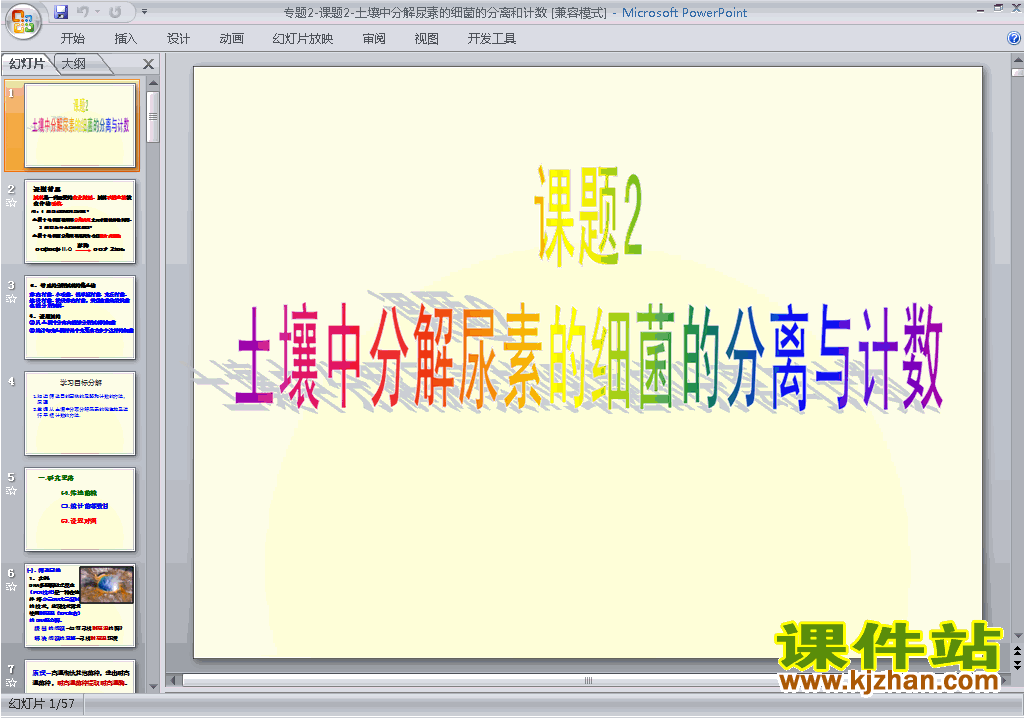
Task: Click animation star icon beside slide 5
Action: (11, 491)
